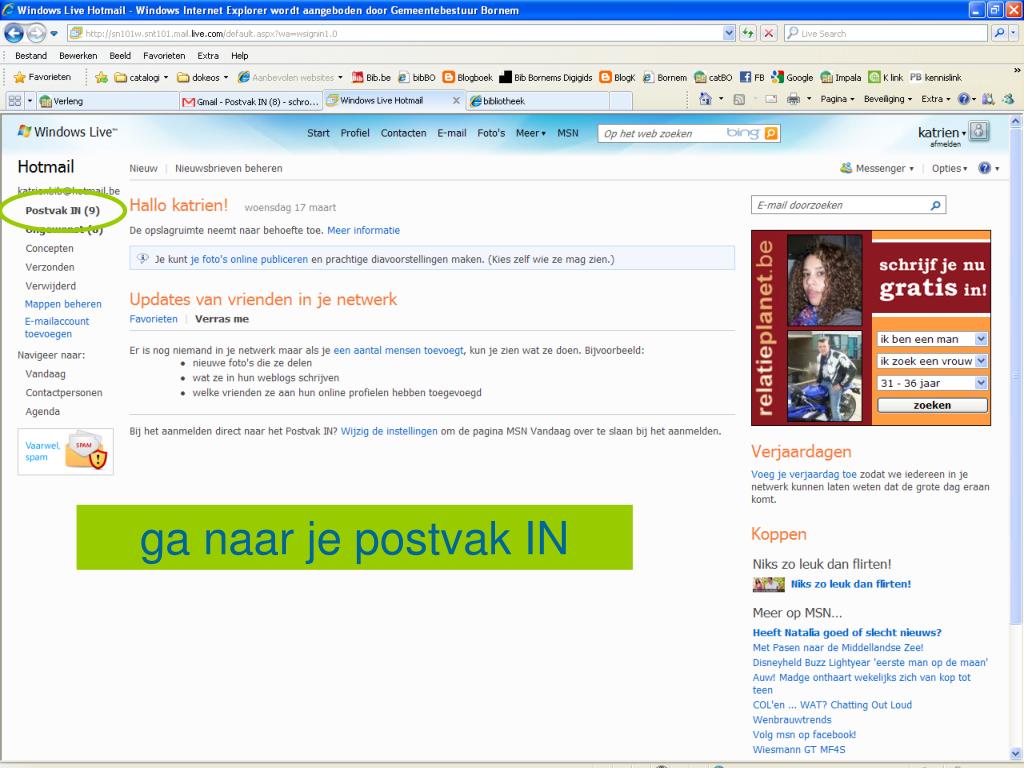Open the kennislink bookmark
This screenshot has height=768, width=1024.
[936, 77]
